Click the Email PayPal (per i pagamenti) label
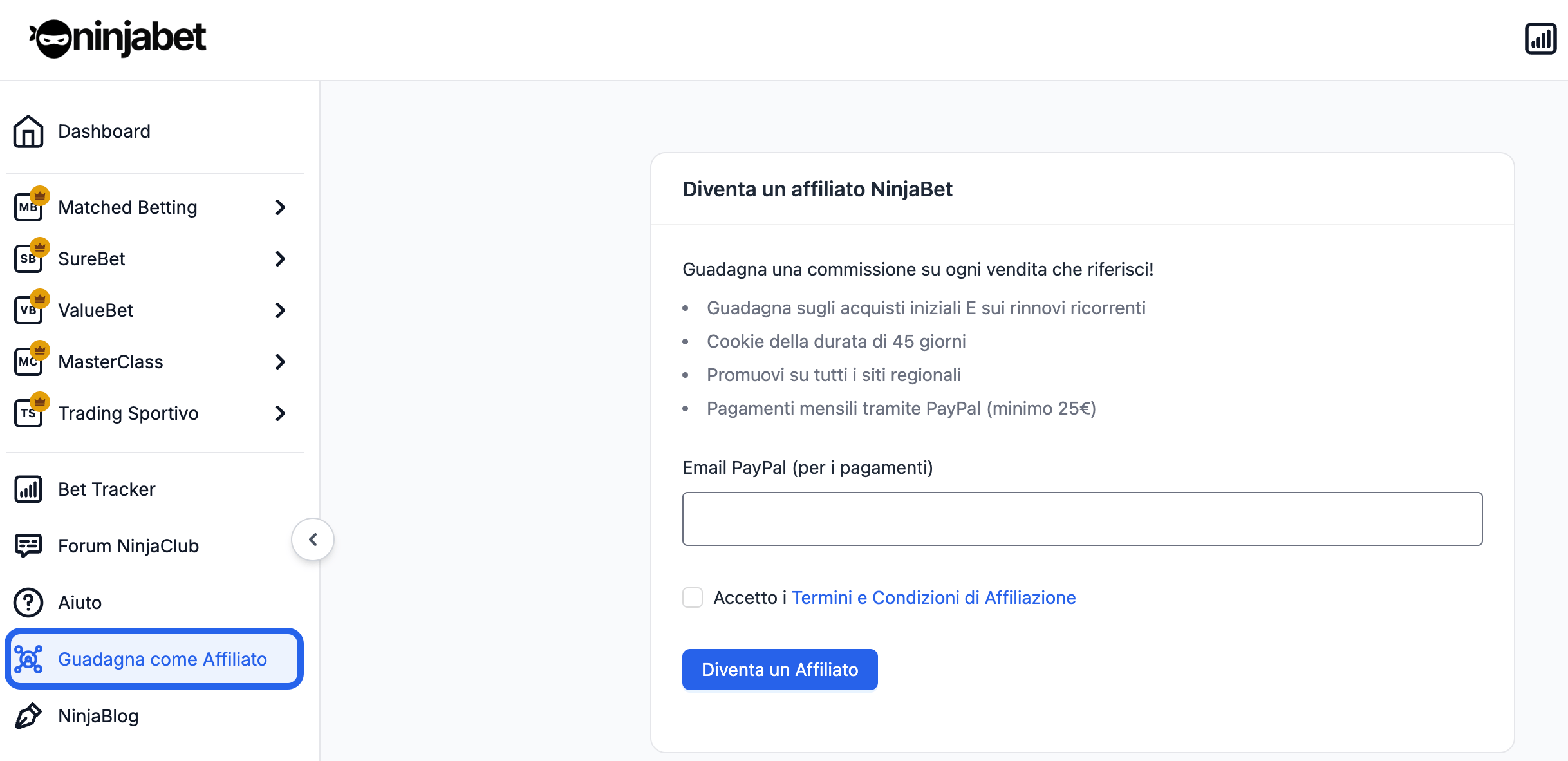Viewport: 1568px width, 761px height. tap(807, 467)
